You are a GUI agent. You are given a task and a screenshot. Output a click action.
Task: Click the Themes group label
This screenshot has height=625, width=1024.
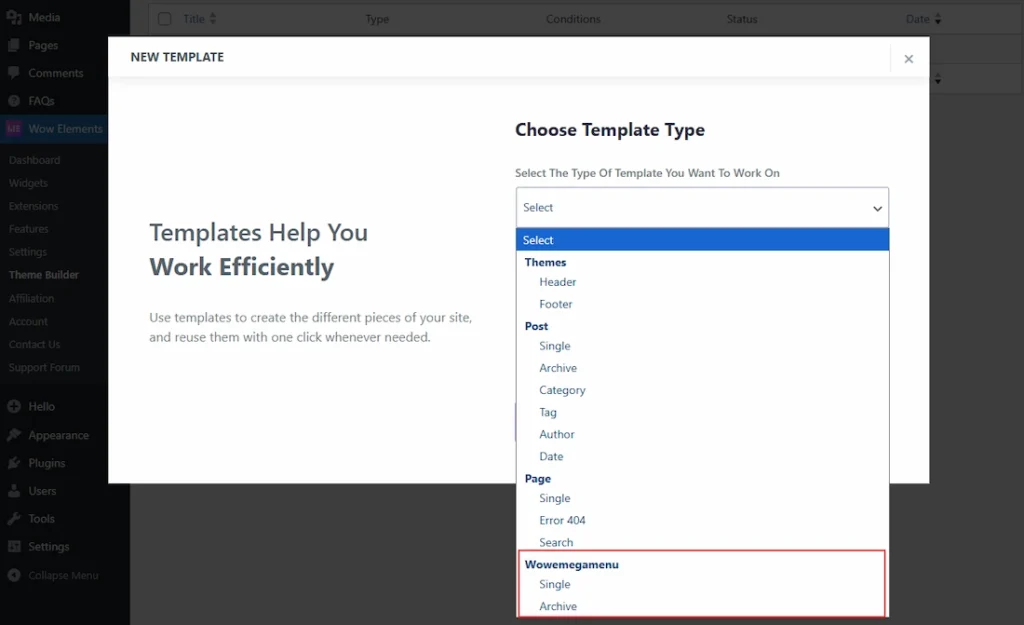545,263
